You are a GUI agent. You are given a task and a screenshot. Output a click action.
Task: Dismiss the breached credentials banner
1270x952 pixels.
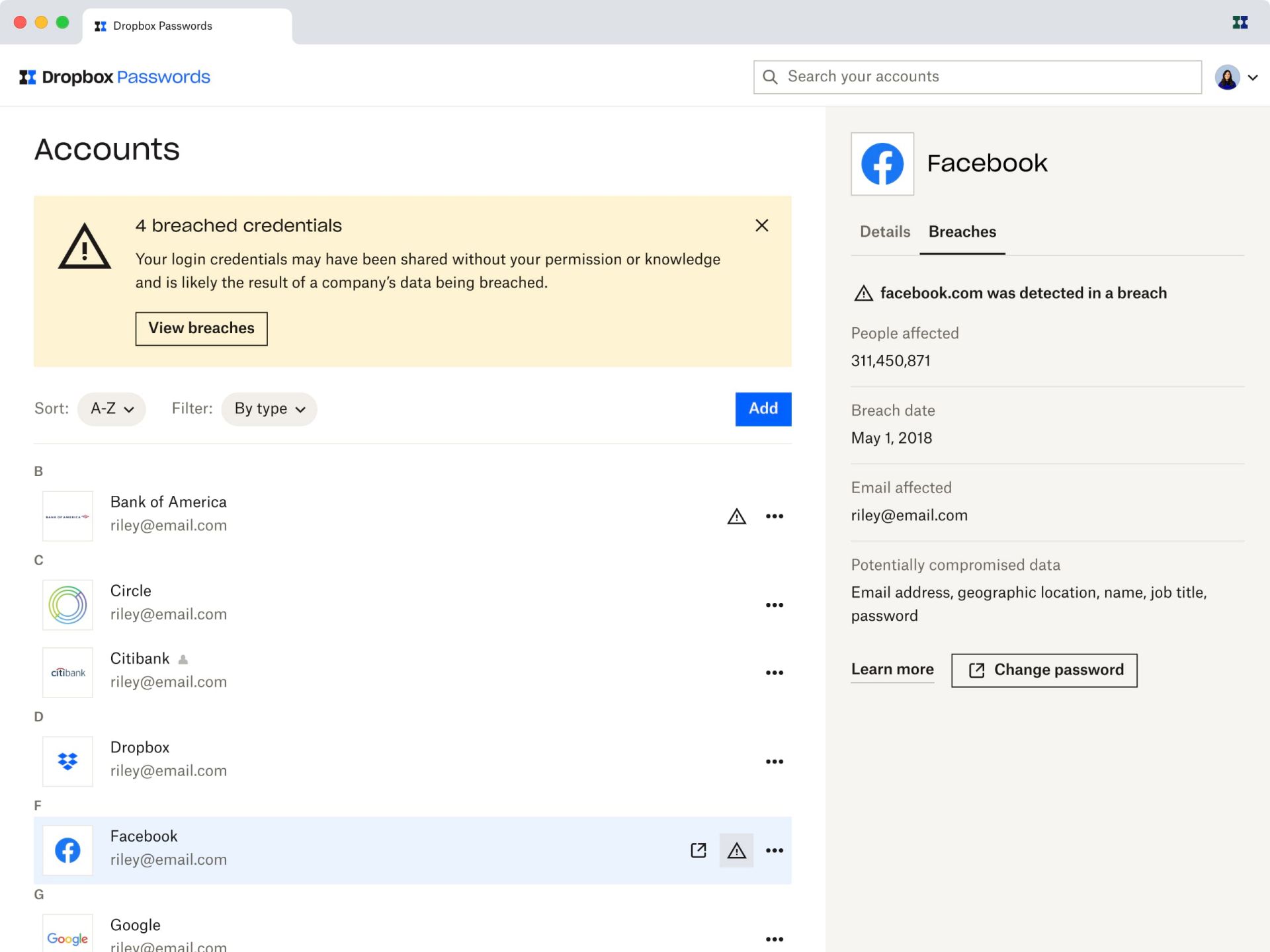click(761, 225)
